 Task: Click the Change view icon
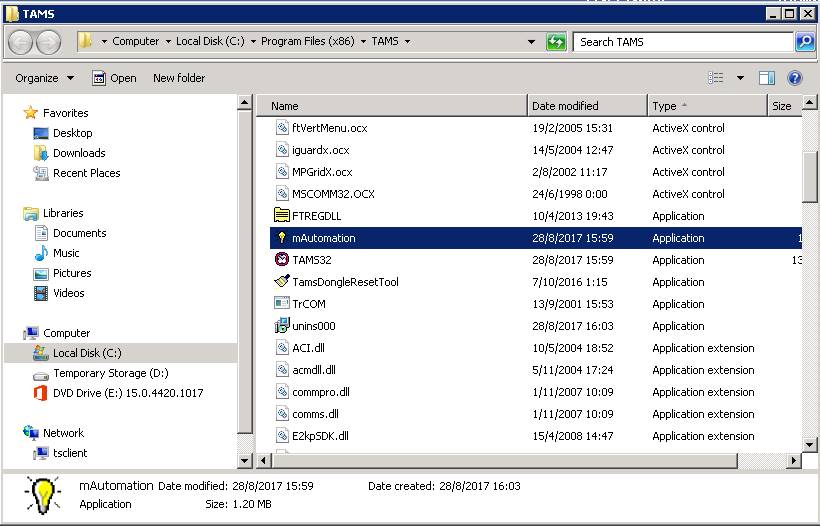tap(715, 78)
